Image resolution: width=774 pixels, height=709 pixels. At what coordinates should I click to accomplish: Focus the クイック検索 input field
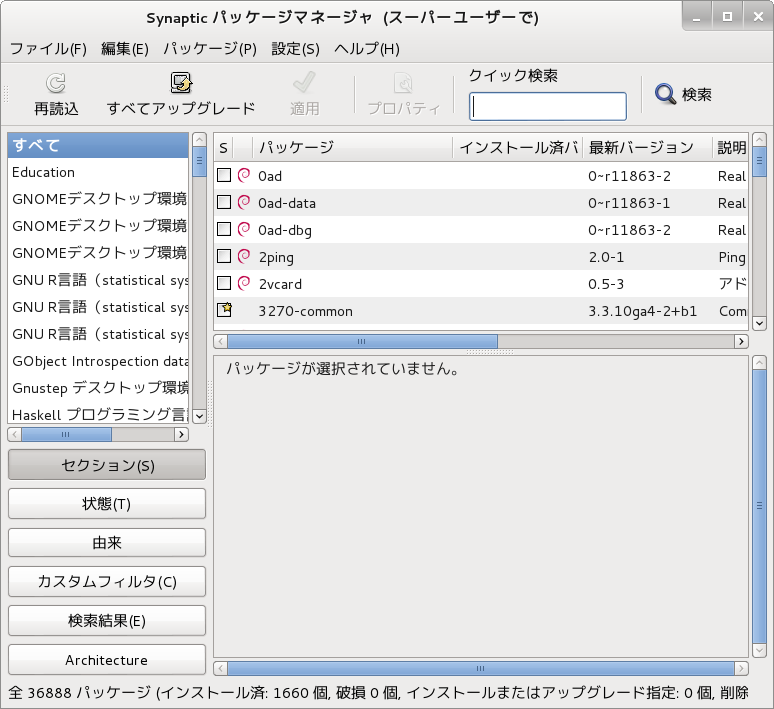(548, 107)
